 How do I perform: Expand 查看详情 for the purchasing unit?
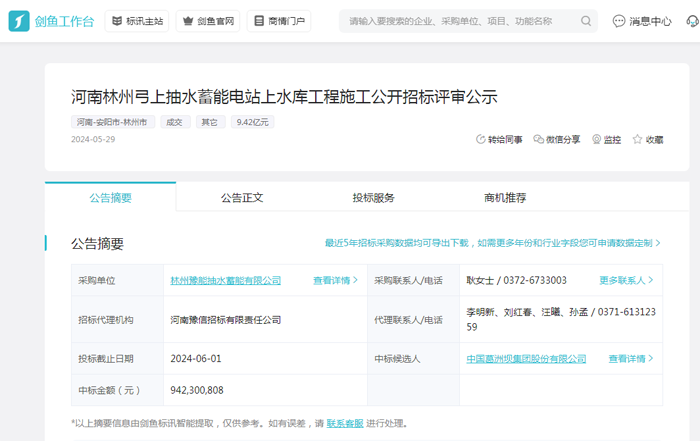pyautogui.click(x=335, y=281)
